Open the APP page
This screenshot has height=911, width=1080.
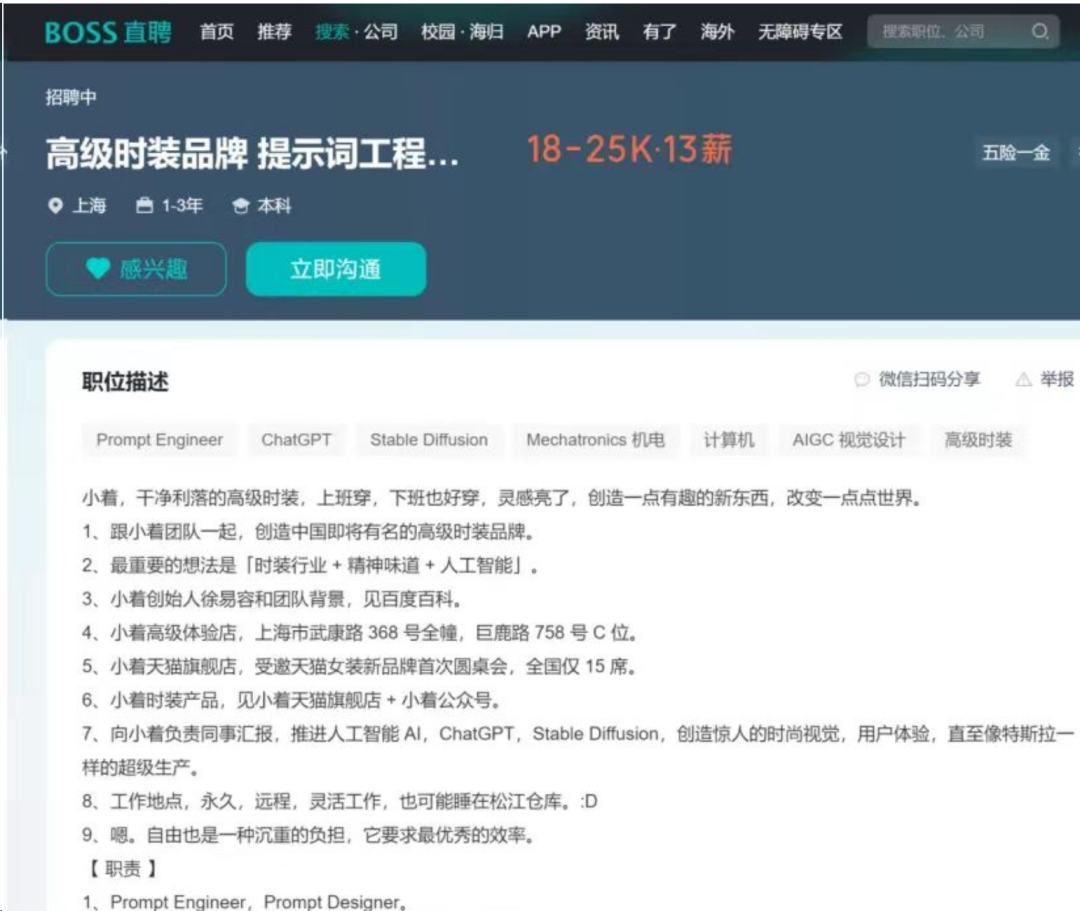click(x=544, y=31)
